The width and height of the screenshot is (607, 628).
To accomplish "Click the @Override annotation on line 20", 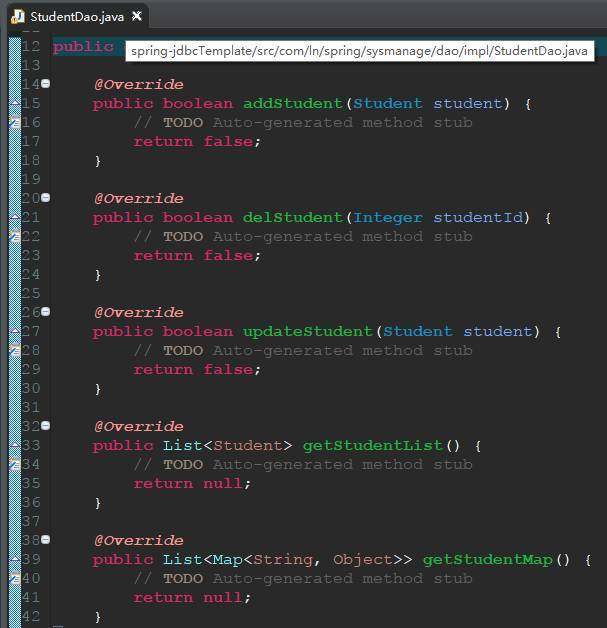I will click(x=139, y=198).
